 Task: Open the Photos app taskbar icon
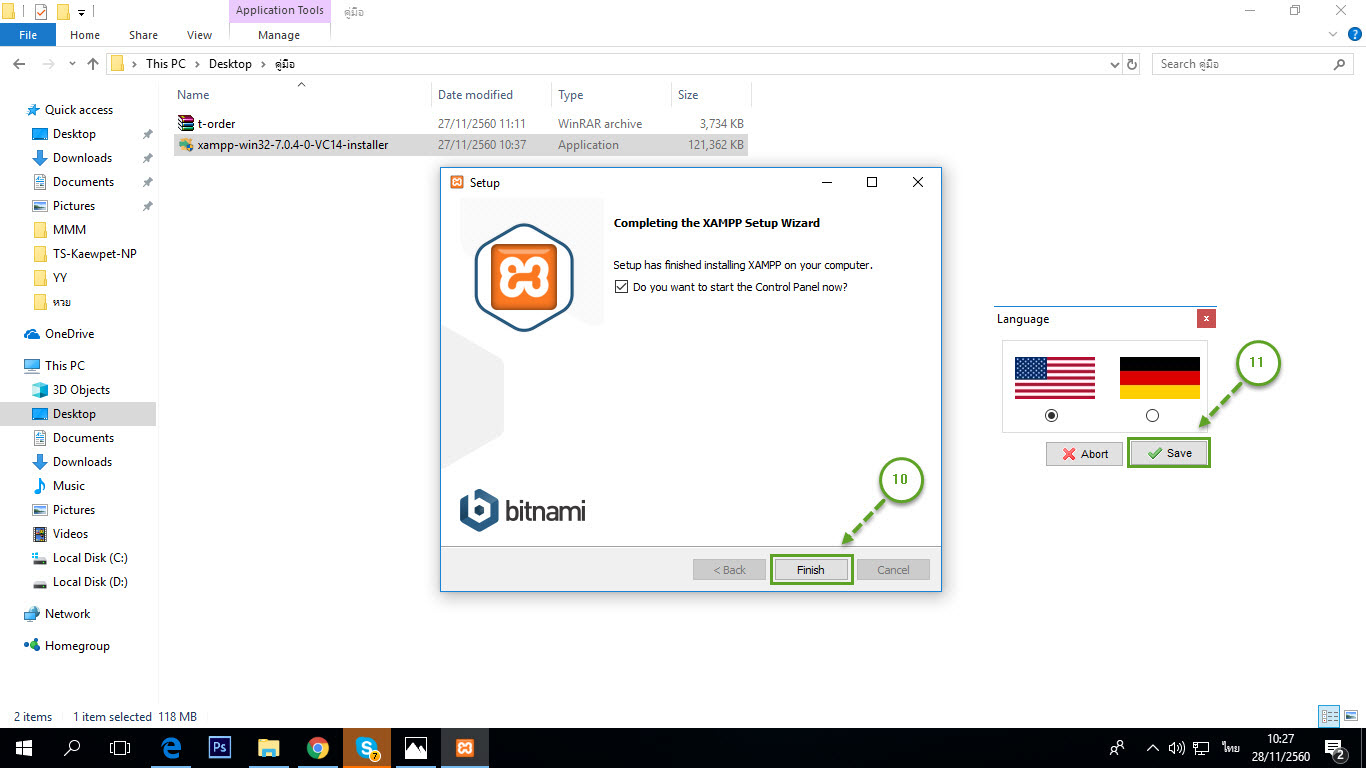click(415, 747)
